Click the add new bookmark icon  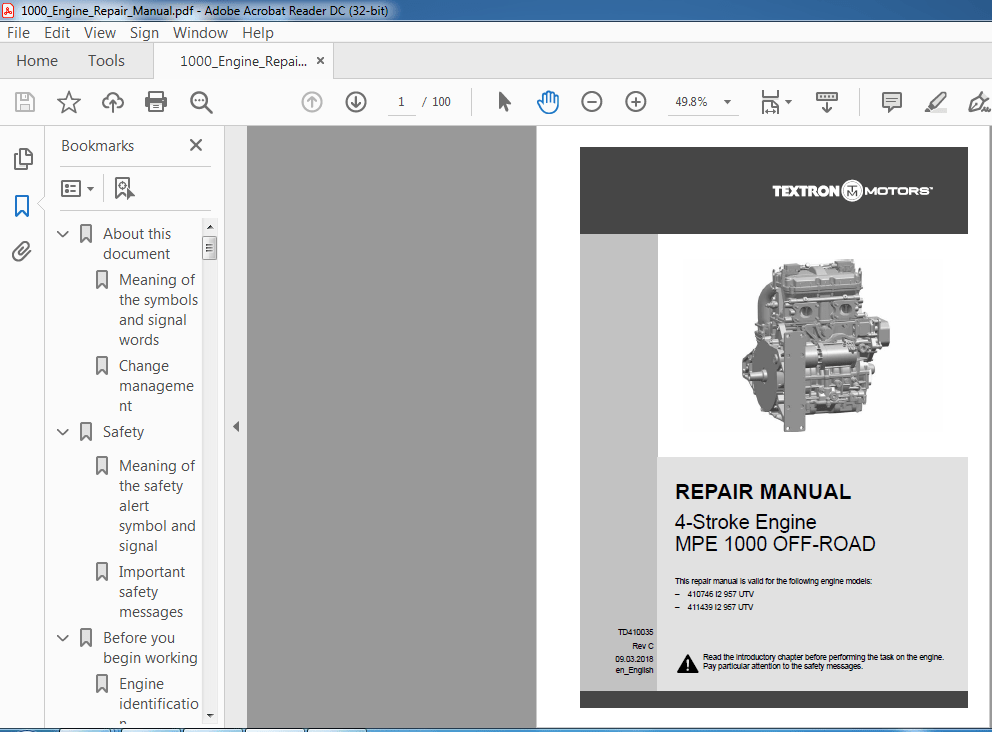point(124,189)
